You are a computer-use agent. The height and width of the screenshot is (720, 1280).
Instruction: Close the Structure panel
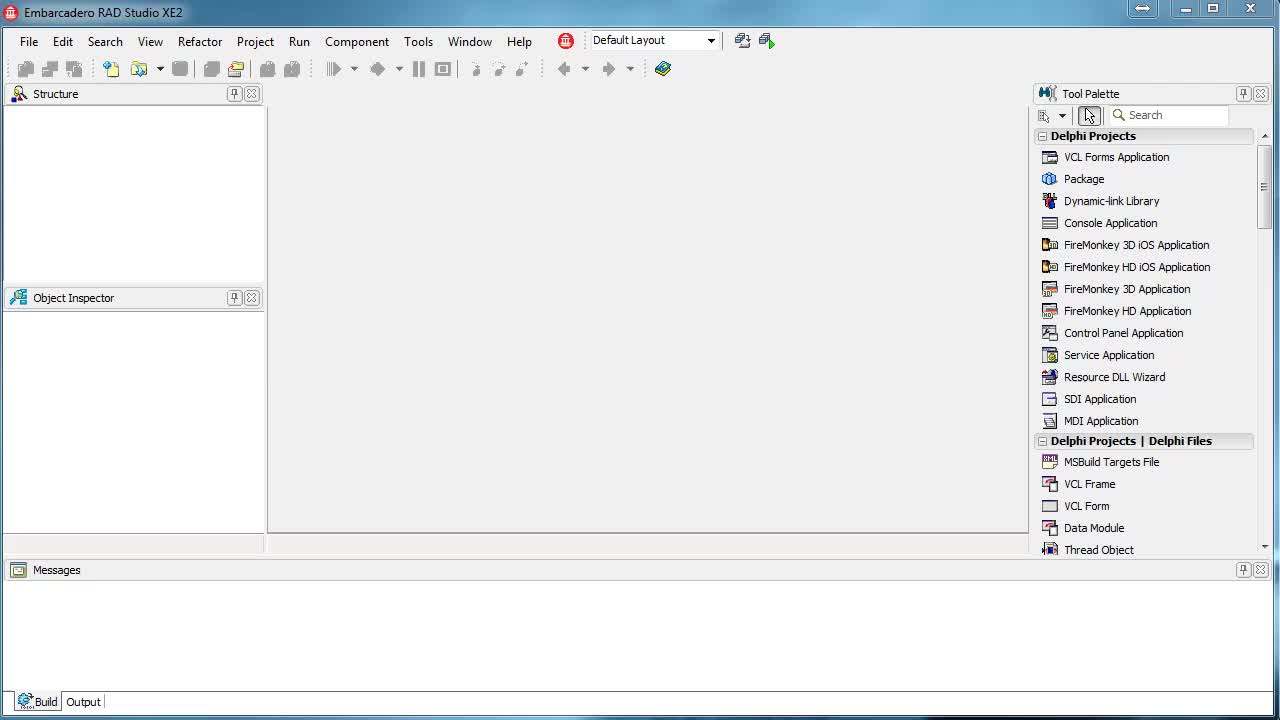(252, 94)
